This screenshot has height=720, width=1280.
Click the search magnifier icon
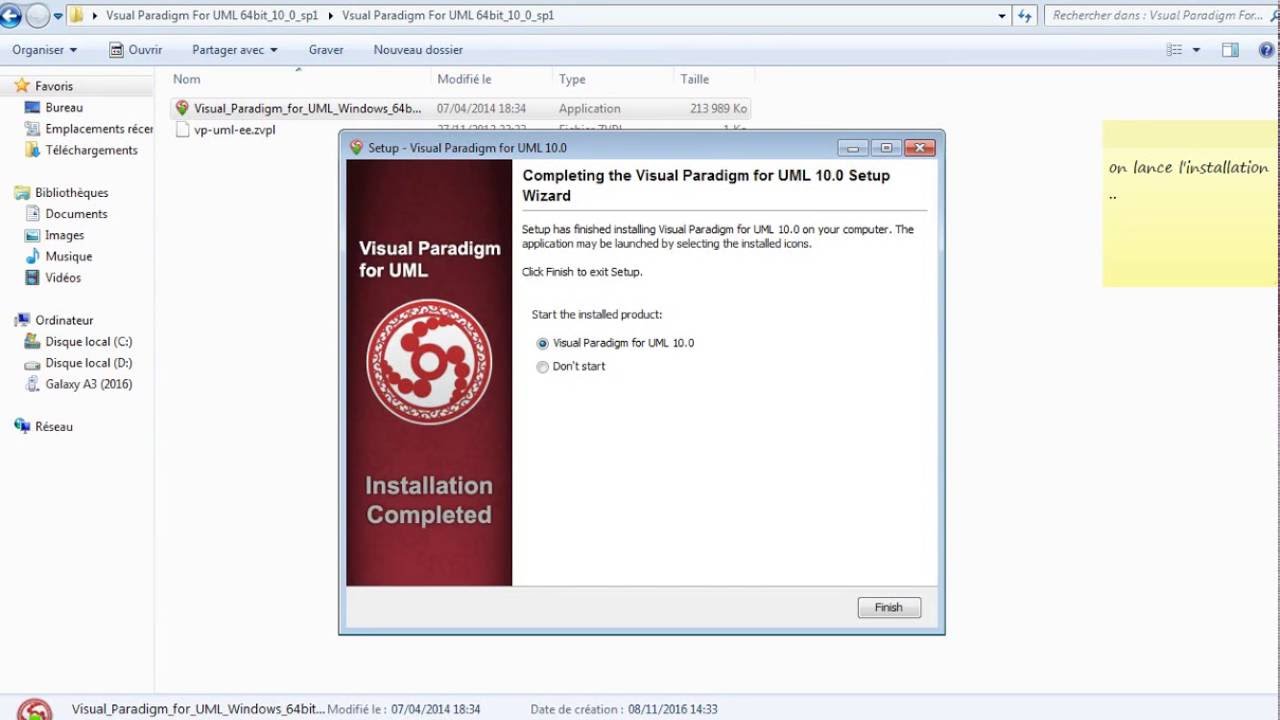pyautogui.click(x=1273, y=16)
